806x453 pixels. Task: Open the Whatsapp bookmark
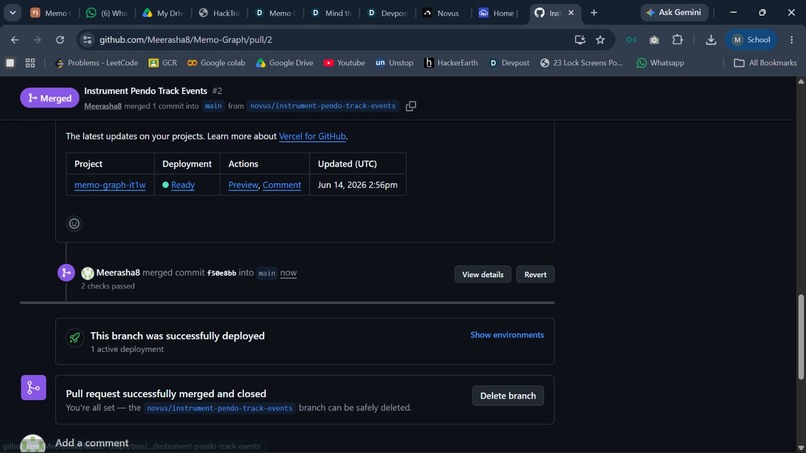coord(661,63)
